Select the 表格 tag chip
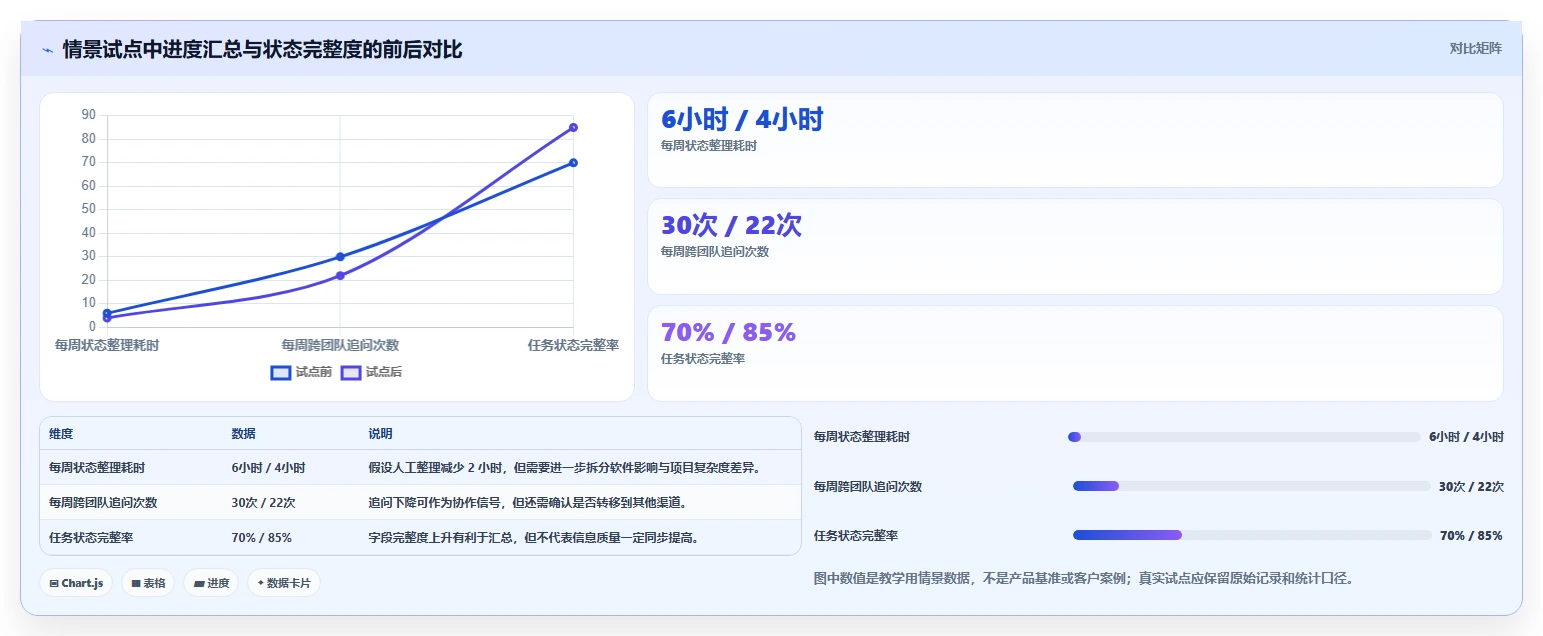 point(148,583)
